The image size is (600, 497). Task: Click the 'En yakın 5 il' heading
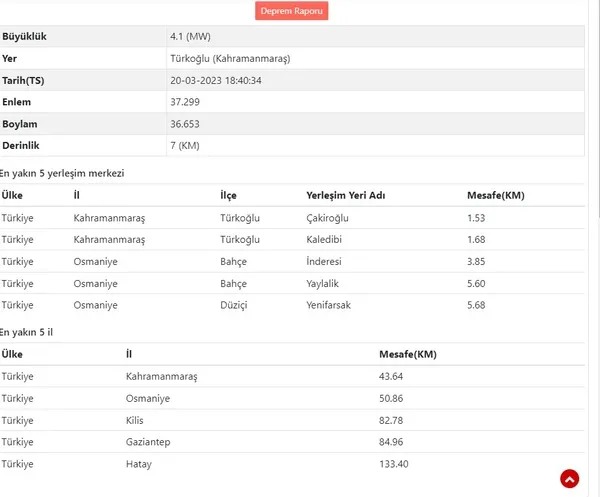click(x=26, y=332)
